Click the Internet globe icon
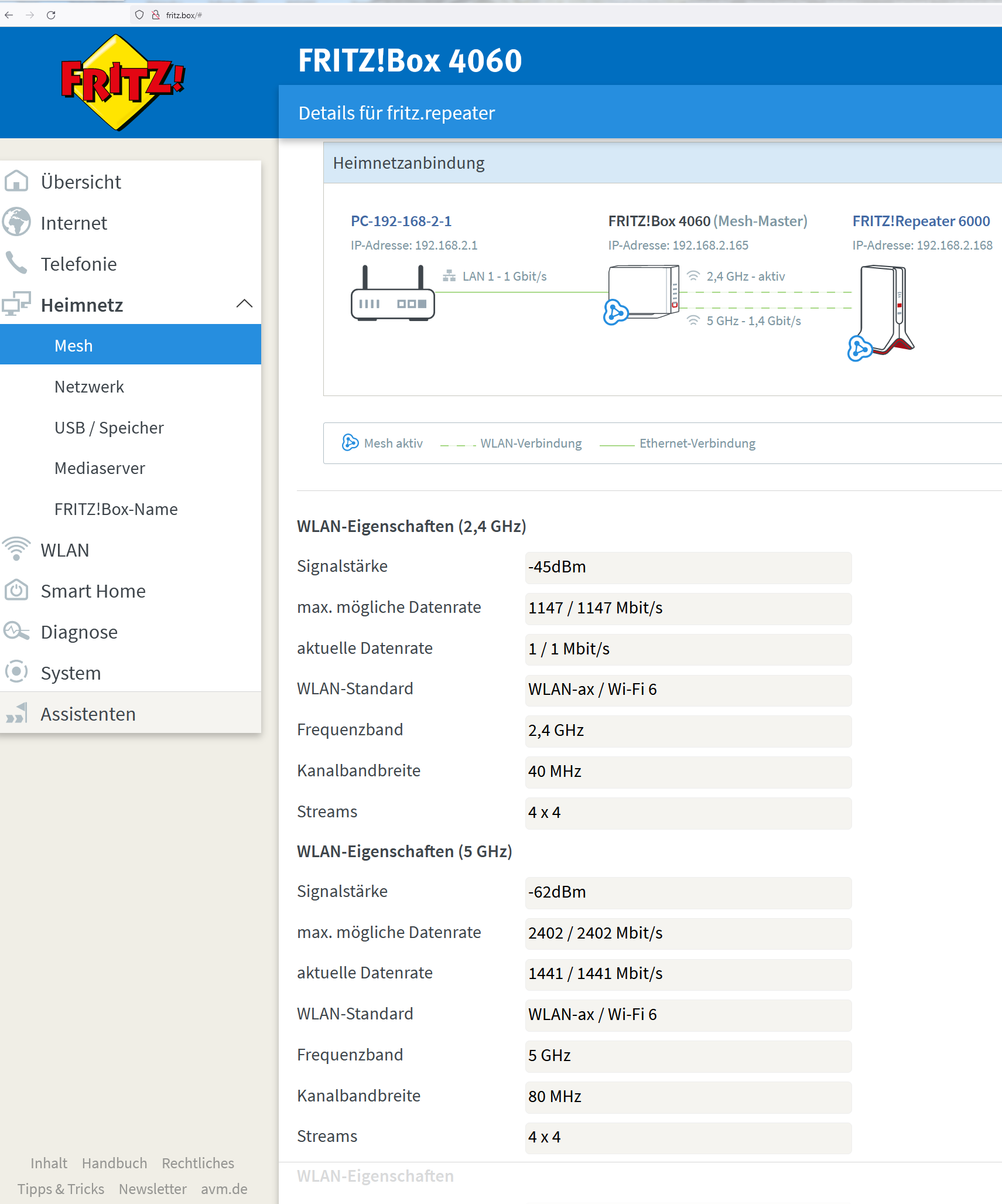 tap(16, 222)
